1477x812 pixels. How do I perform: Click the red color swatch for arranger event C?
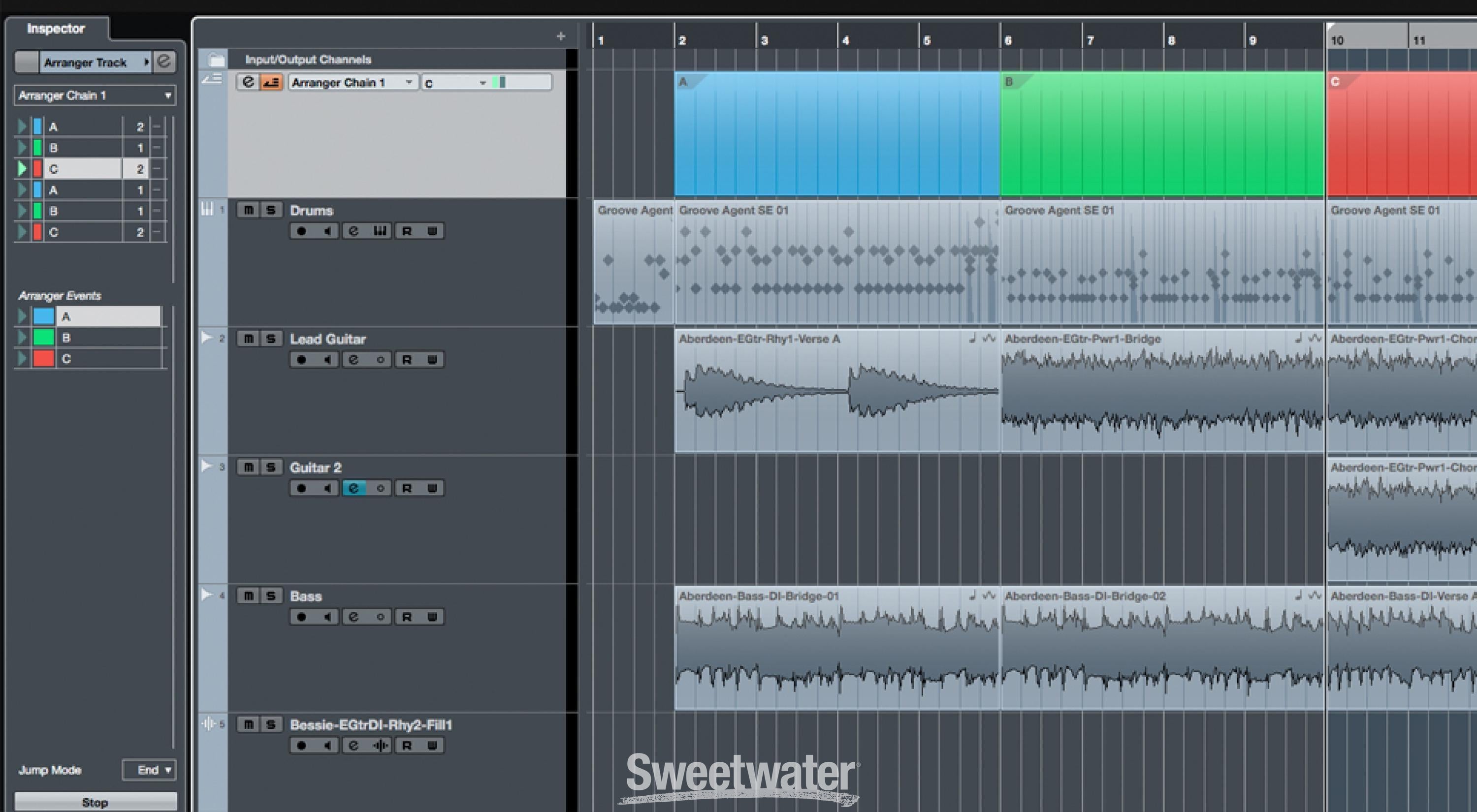(45, 359)
